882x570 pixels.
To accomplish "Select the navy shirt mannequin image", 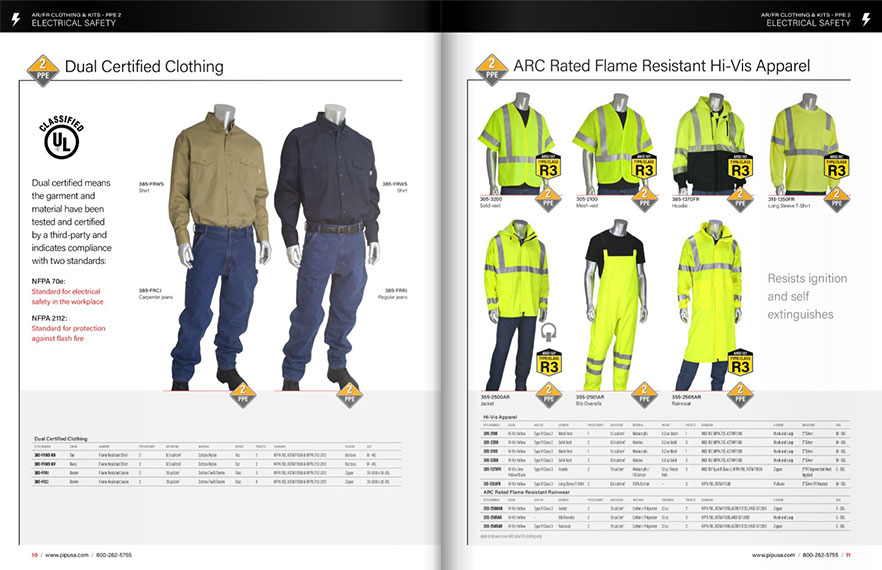I will point(327,248).
